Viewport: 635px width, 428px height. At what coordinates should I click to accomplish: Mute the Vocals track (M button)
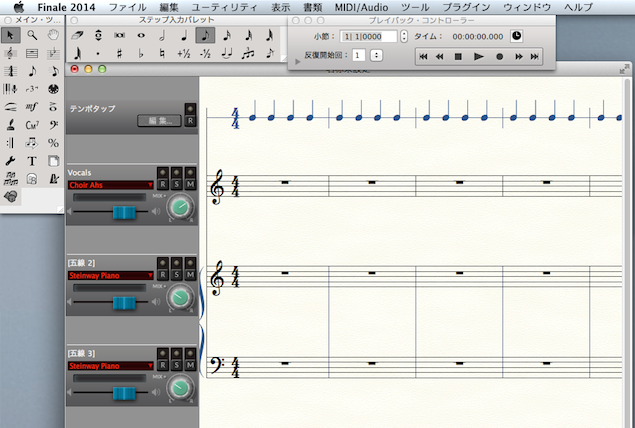[x=190, y=184]
